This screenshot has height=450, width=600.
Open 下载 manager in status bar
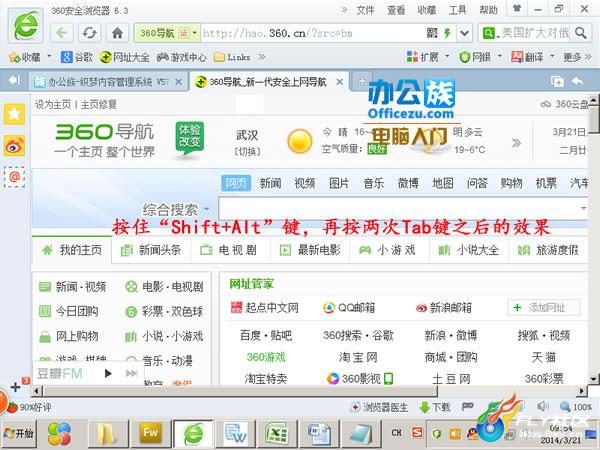(x=435, y=408)
